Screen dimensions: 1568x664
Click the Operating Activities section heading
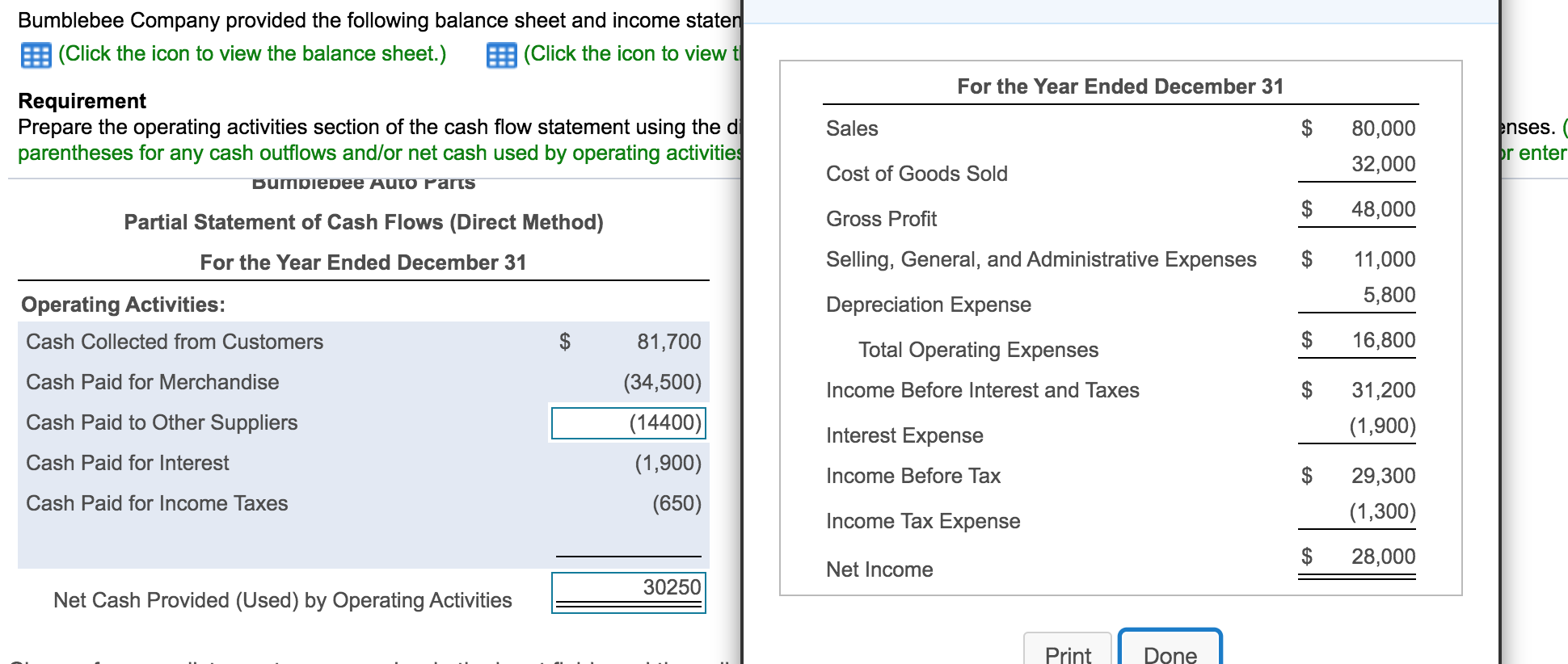coord(123,305)
